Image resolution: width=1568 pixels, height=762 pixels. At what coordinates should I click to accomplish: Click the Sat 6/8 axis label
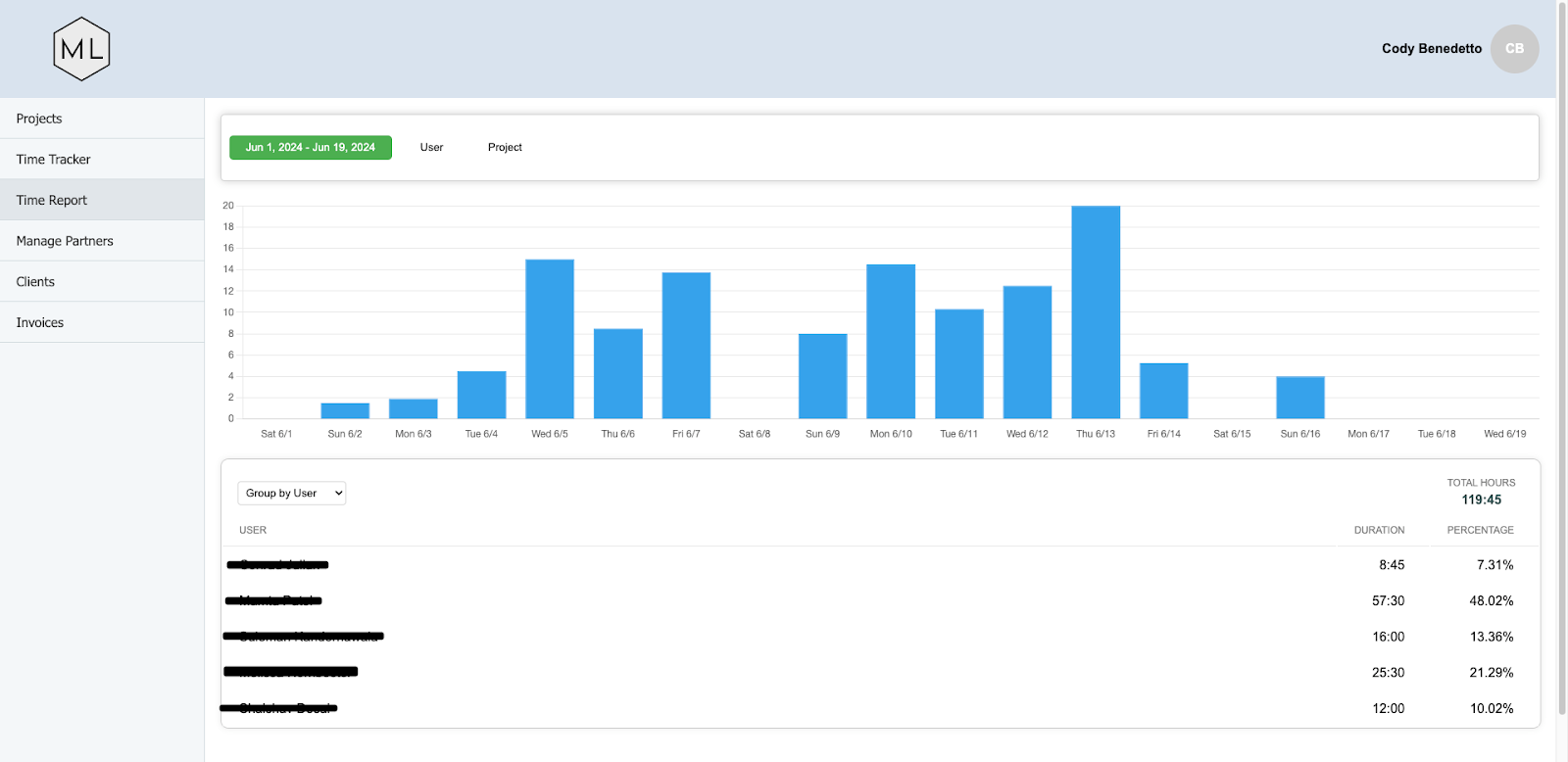755,434
